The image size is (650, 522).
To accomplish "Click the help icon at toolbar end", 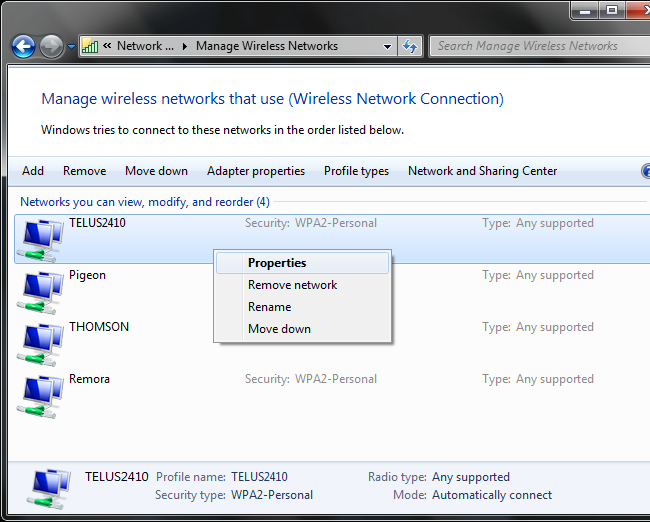I will 646,171.
